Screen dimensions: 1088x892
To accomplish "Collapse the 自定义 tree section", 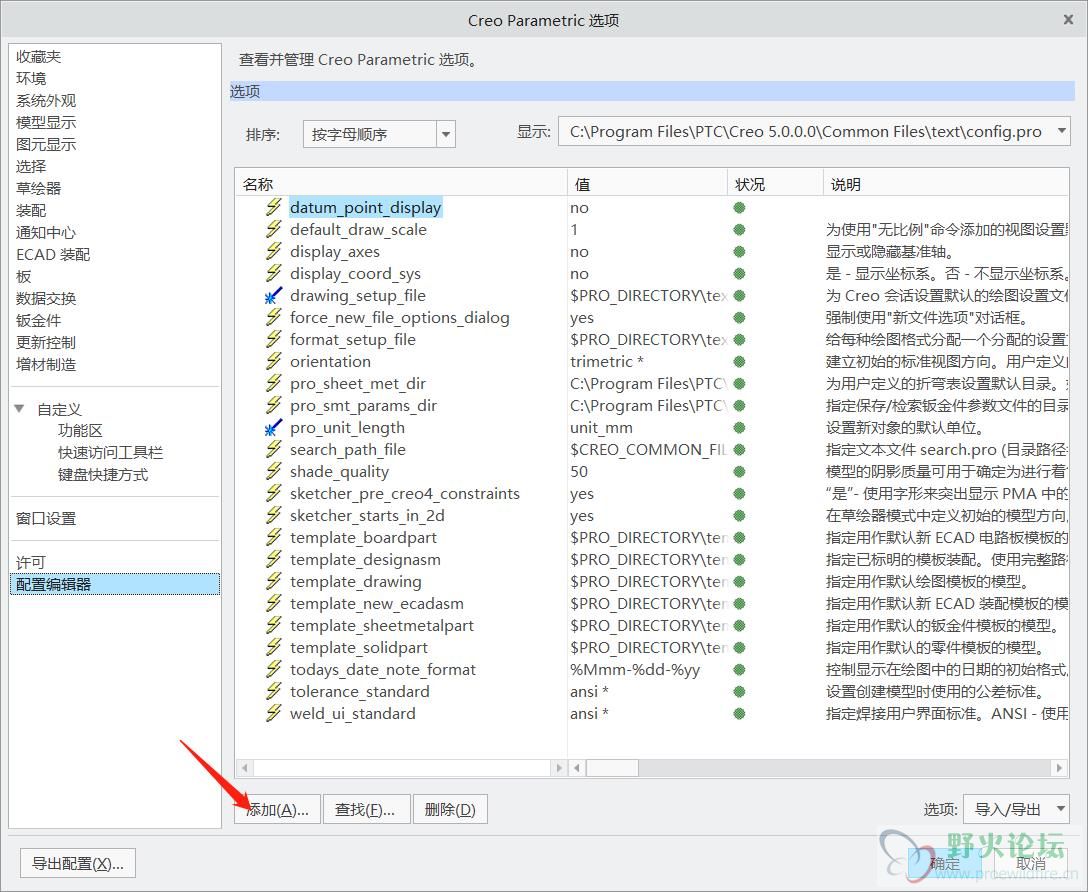I will pyautogui.click(x=19, y=409).
